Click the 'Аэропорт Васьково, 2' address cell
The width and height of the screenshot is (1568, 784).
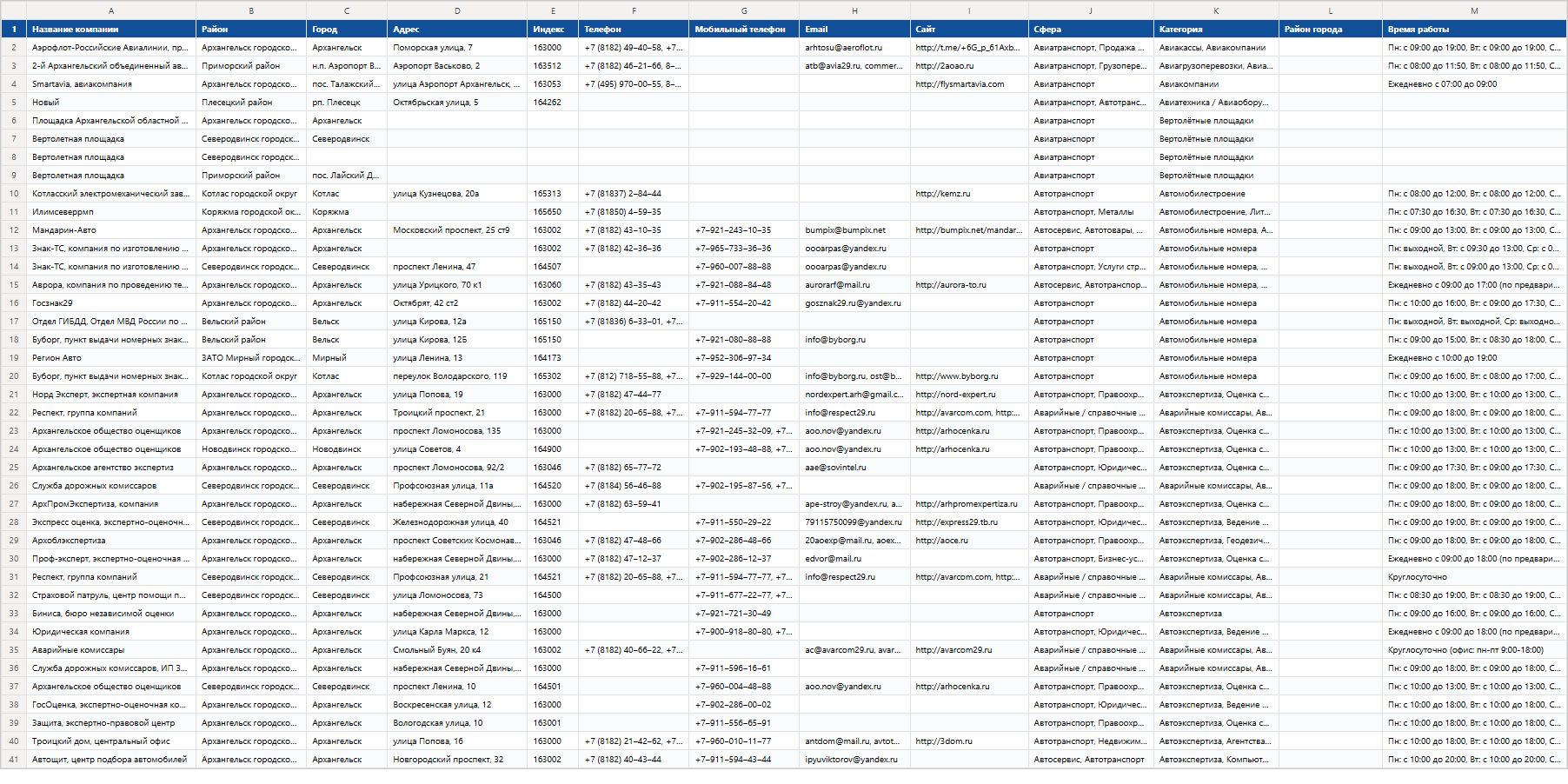[x=457, y=66]
